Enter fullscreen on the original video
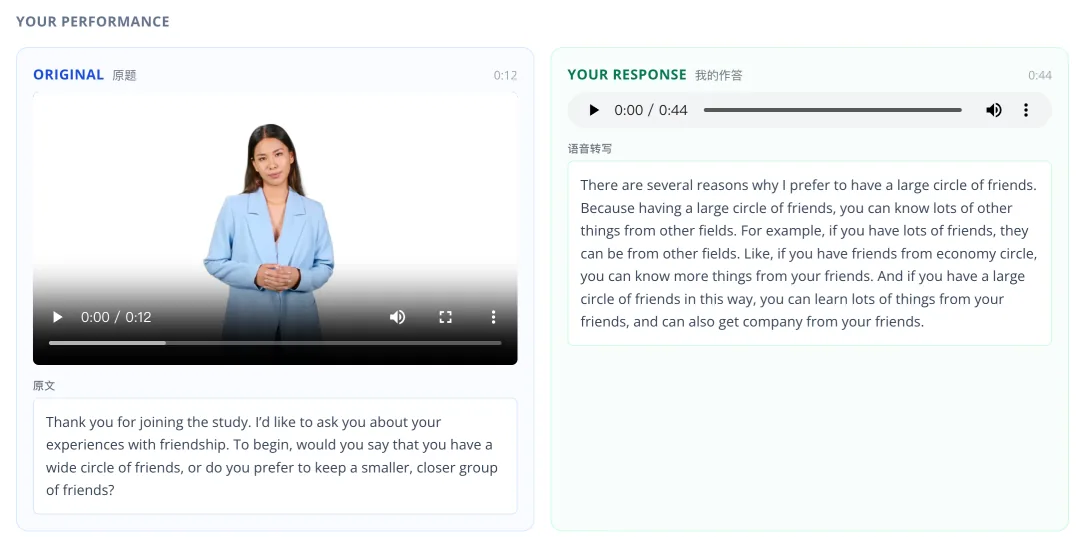This screenshot has width=1080, height=537. 446,317
